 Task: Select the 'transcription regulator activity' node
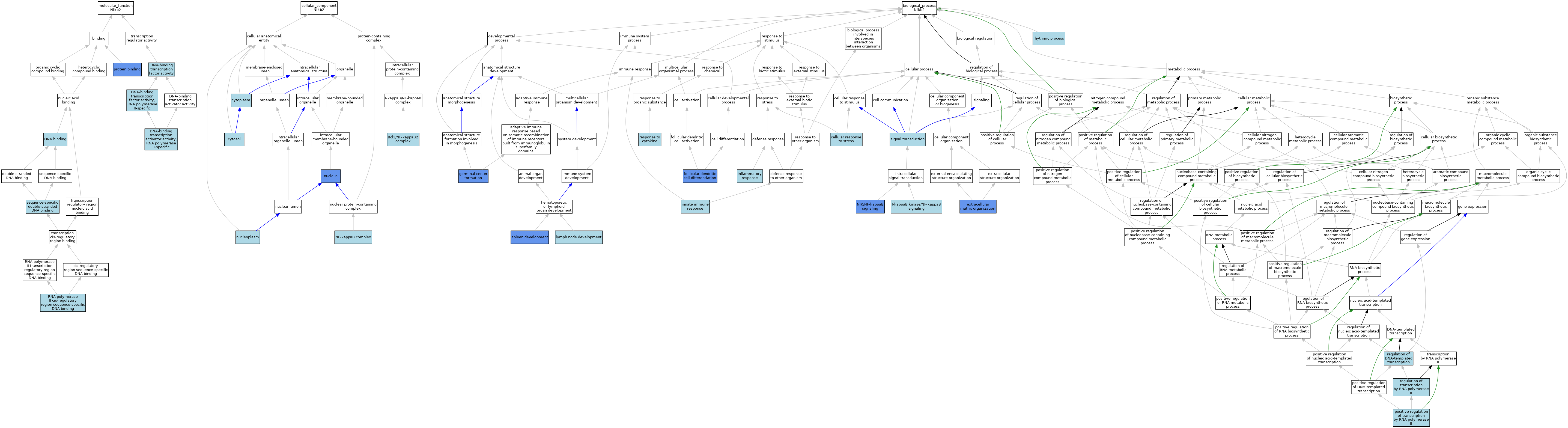(142, 38)
